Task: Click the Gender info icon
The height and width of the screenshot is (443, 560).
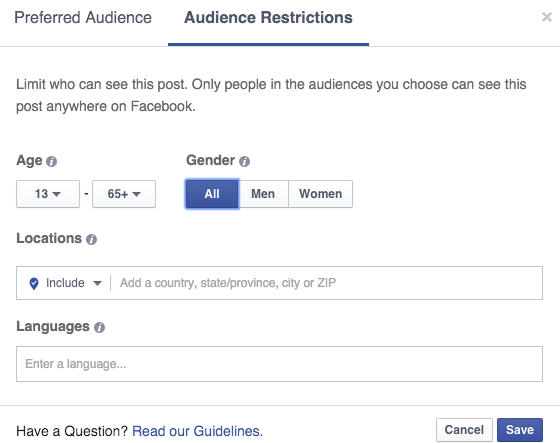Action: (244, 161)
